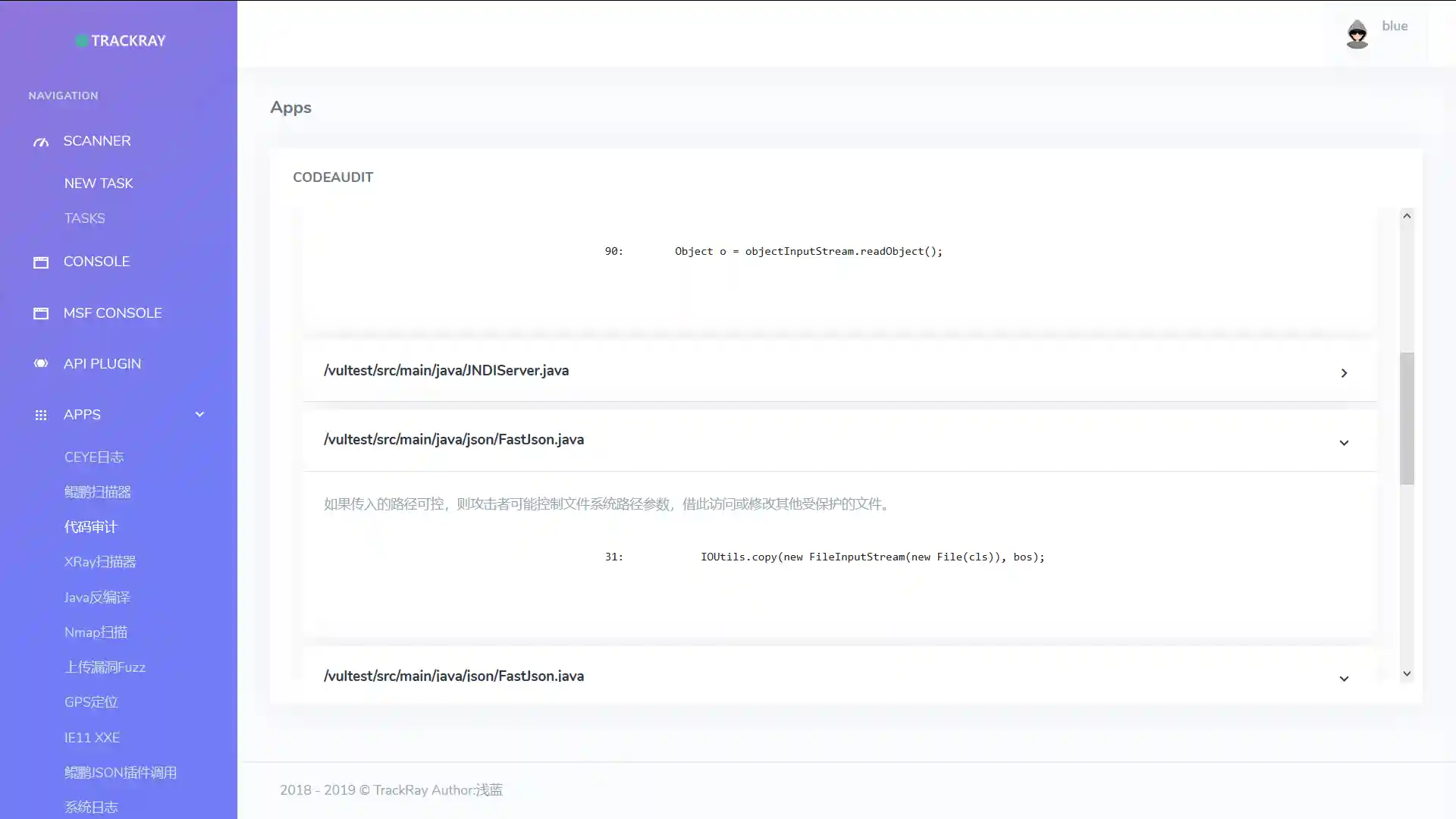Click the MSF Console window icon

[41, 313]
